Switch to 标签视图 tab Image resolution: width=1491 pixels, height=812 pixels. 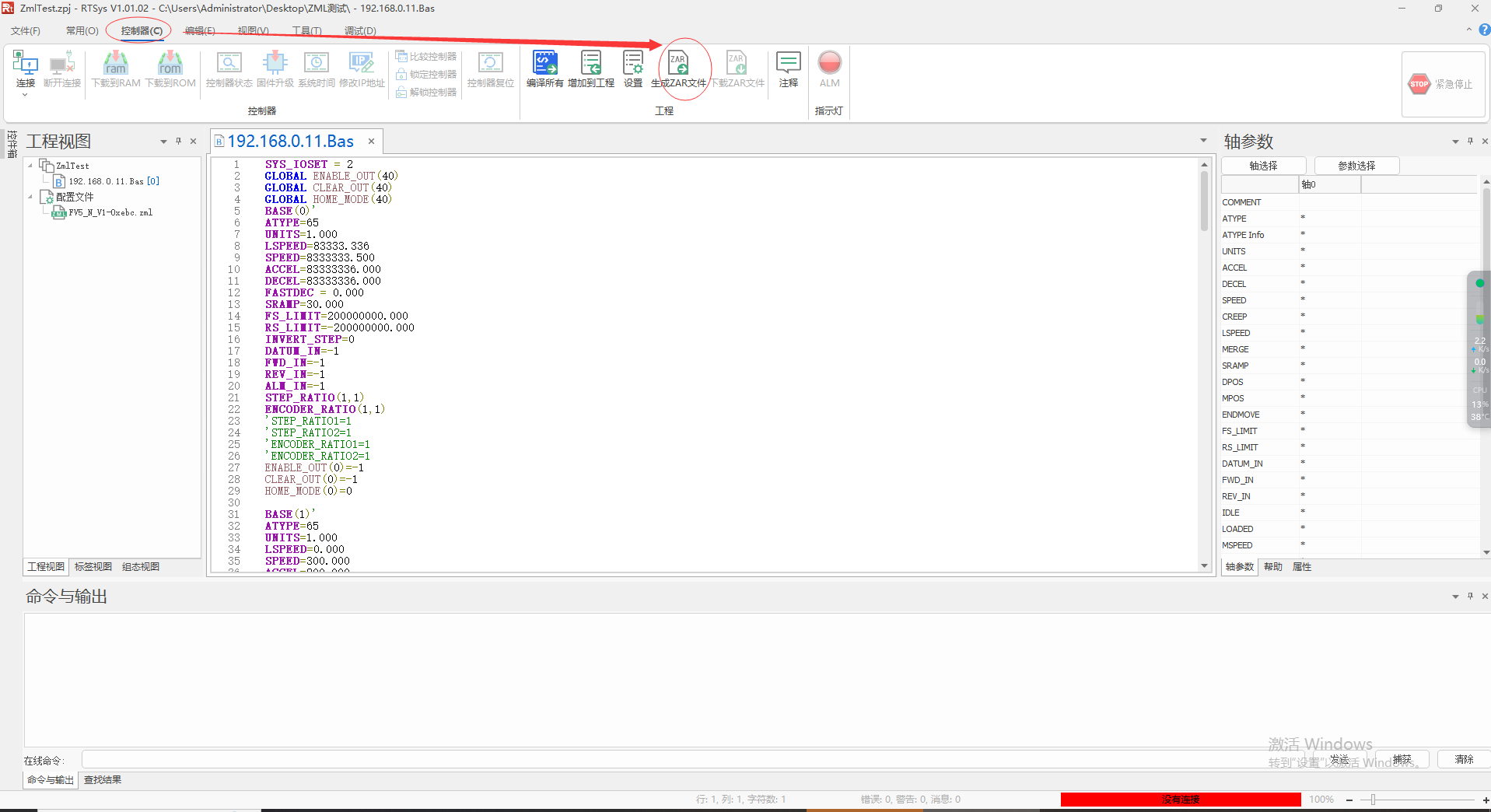(93, 567)
